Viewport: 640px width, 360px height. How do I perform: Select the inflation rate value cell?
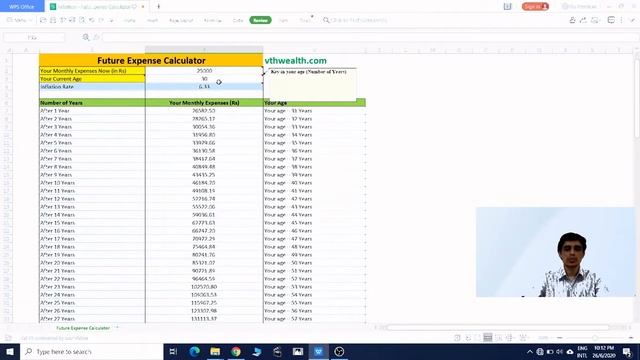(204, 87)
